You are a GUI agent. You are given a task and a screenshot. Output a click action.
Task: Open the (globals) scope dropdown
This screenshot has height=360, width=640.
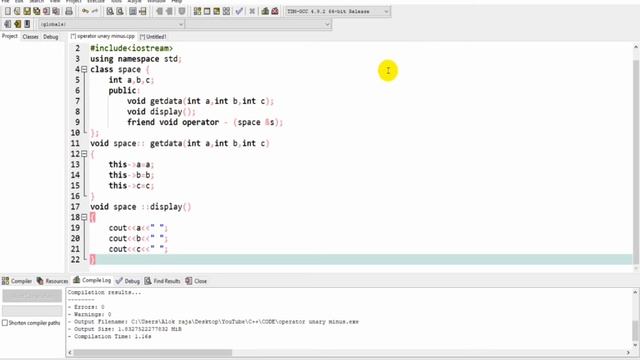click(111, 24)
